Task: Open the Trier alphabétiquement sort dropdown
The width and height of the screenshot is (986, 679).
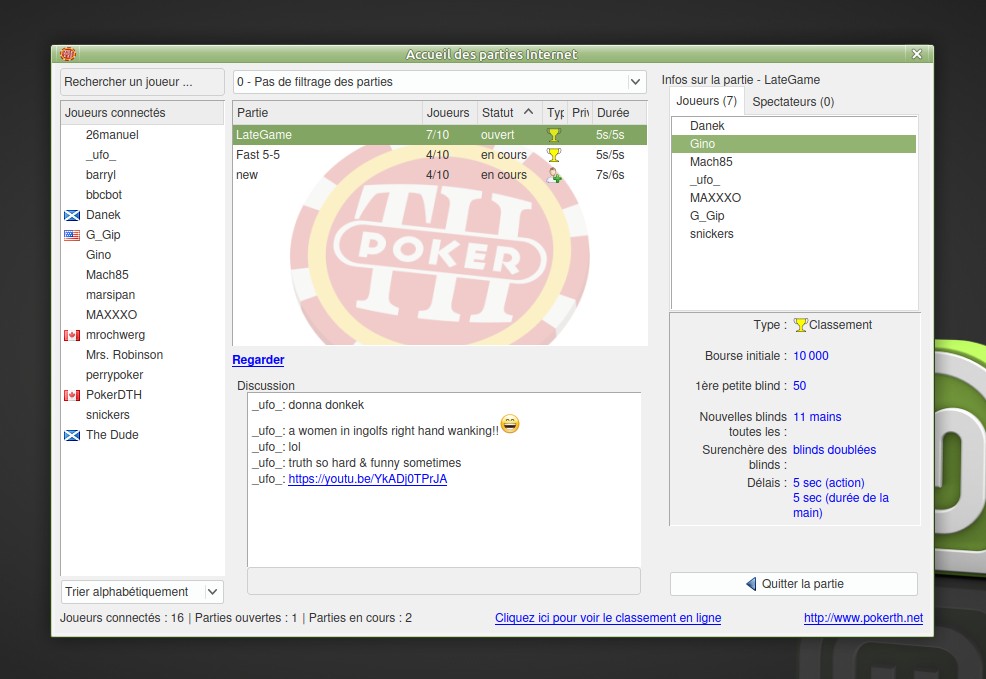Action: (142, 592)
